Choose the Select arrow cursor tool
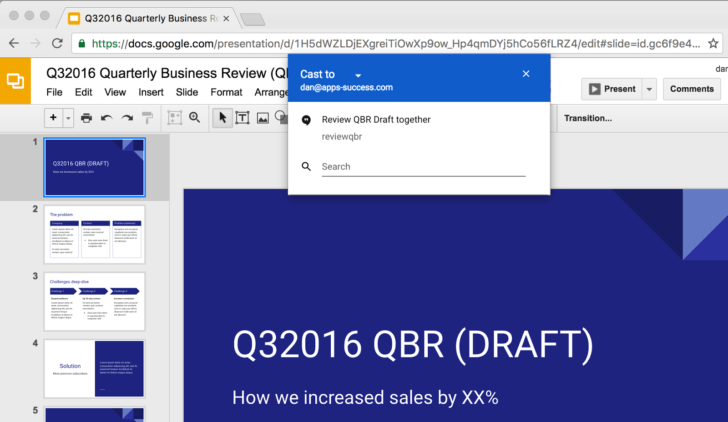Screen dimensions: 728x422 223,118
